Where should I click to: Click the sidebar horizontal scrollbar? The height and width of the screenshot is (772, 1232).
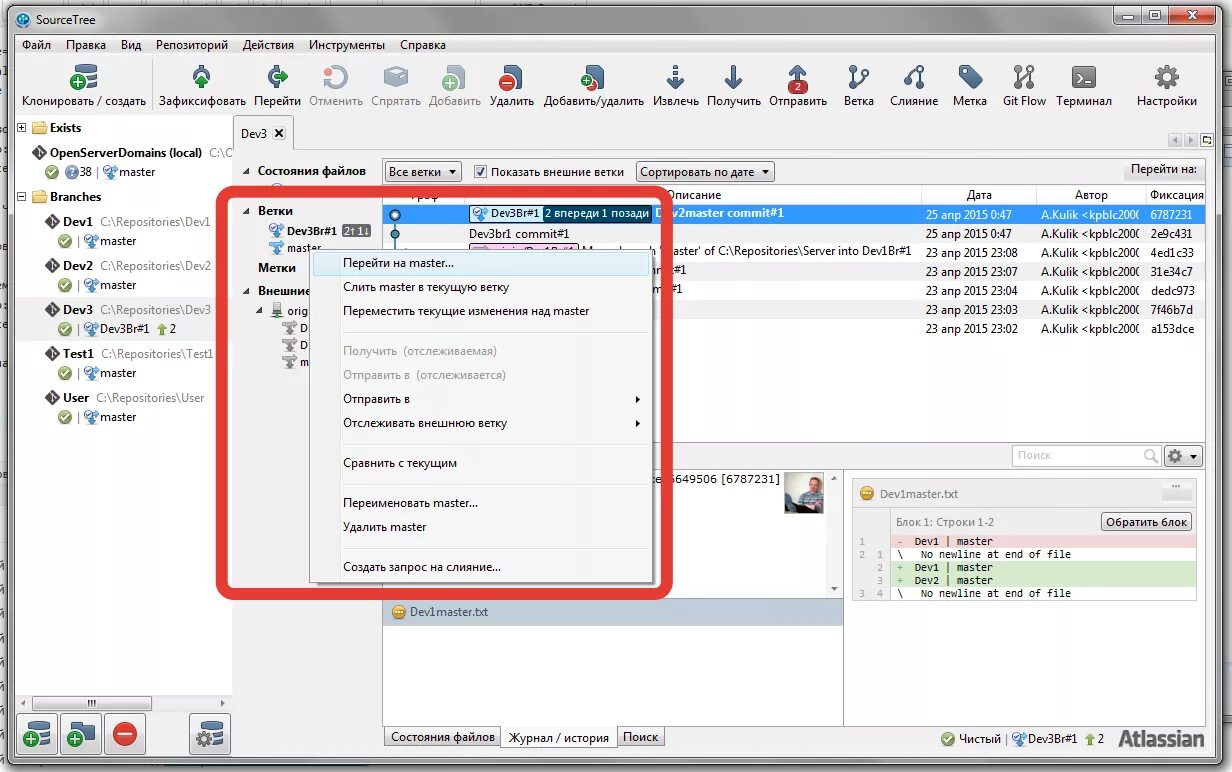click(x=91, y=703)
